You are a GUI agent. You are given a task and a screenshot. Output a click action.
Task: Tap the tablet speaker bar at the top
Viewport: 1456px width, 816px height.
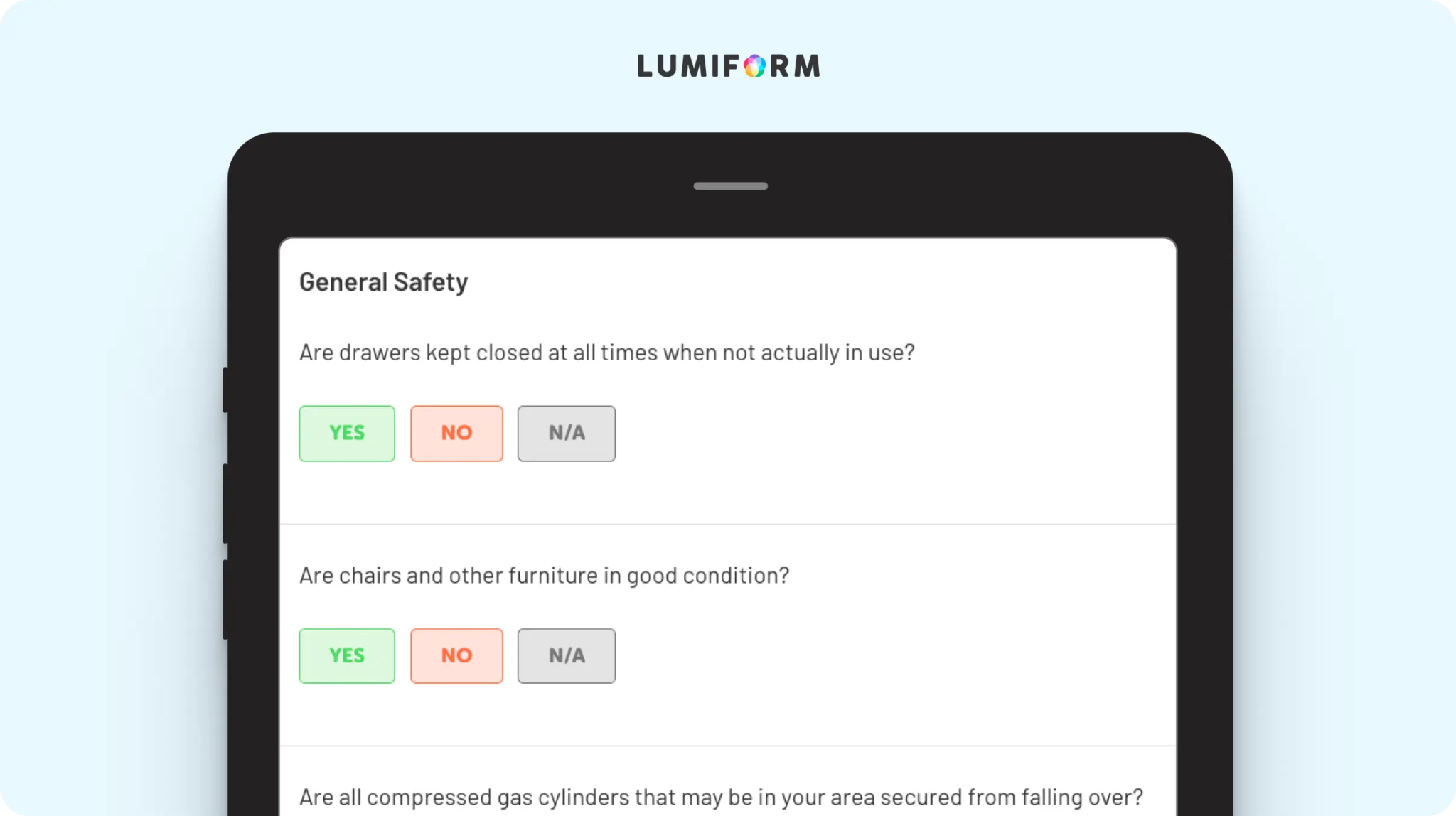click(731, 186)
